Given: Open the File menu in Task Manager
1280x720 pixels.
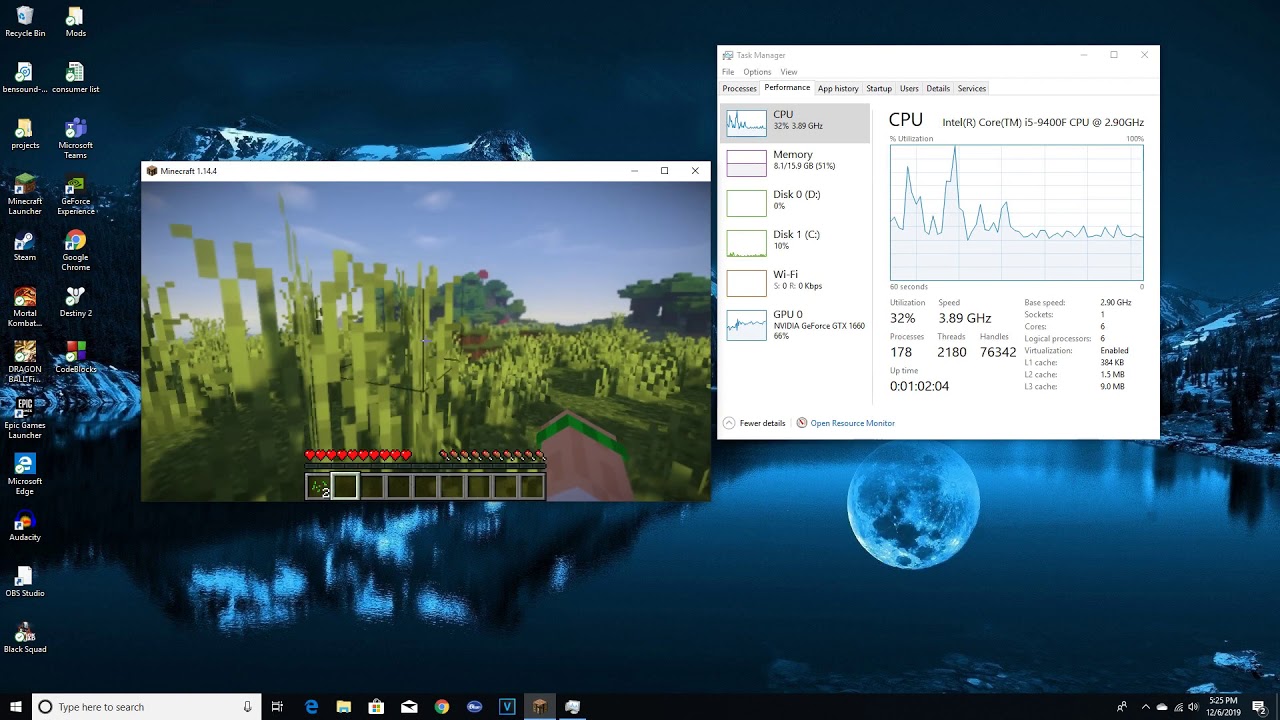Looking at the screenshot, I should click(x=728, y=72).
